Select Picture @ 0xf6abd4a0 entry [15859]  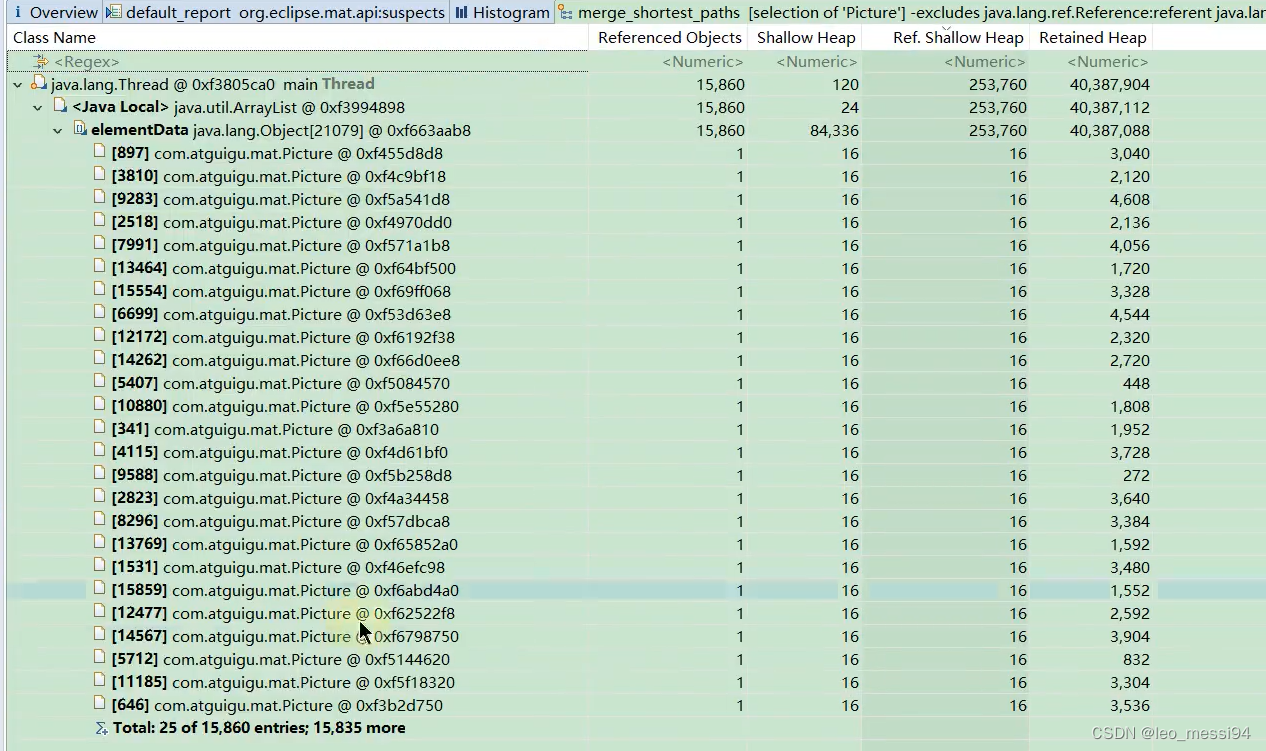(285, 591)
